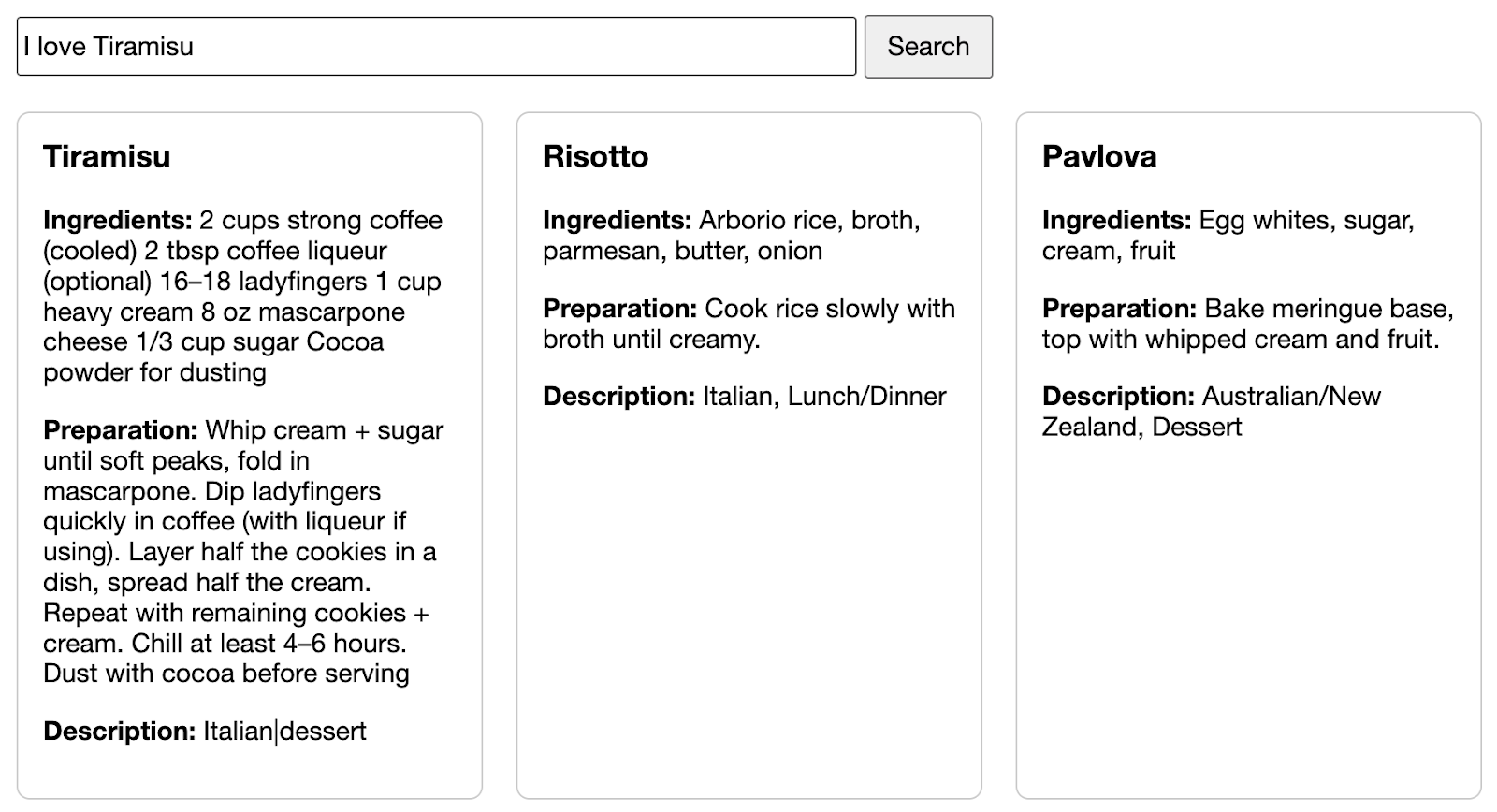
Task: Click the Description label in Tiramisu card
Action: [x=119, y=732]
